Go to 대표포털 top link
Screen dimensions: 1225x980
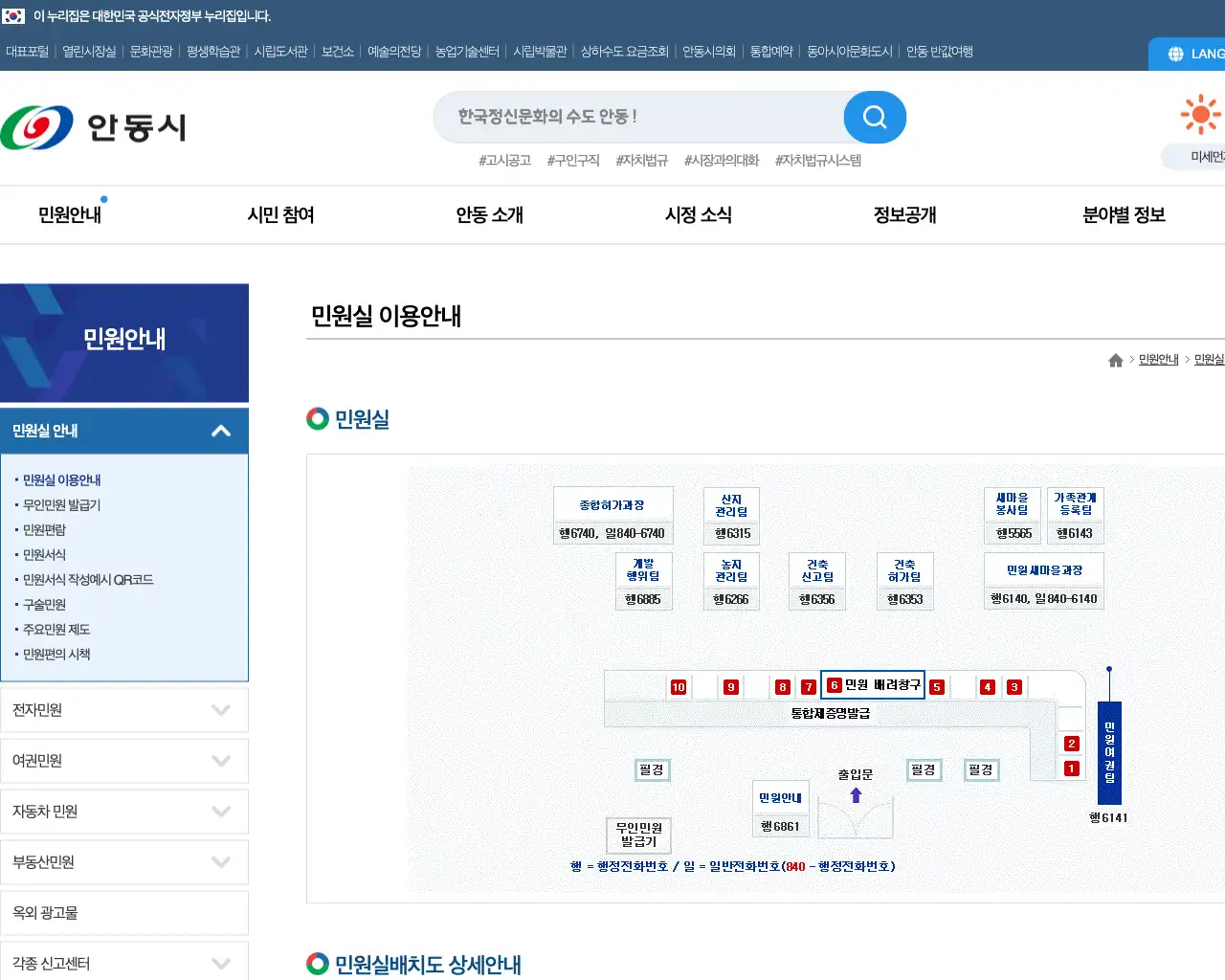27,52
